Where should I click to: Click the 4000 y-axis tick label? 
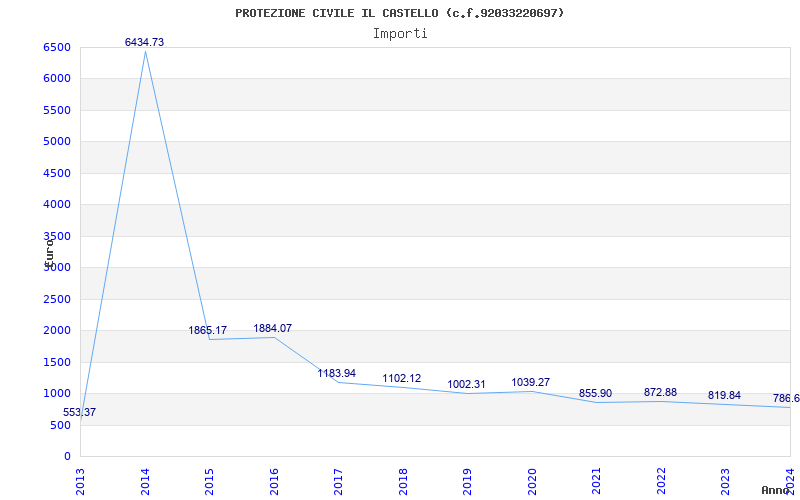(x=57, y=205)
